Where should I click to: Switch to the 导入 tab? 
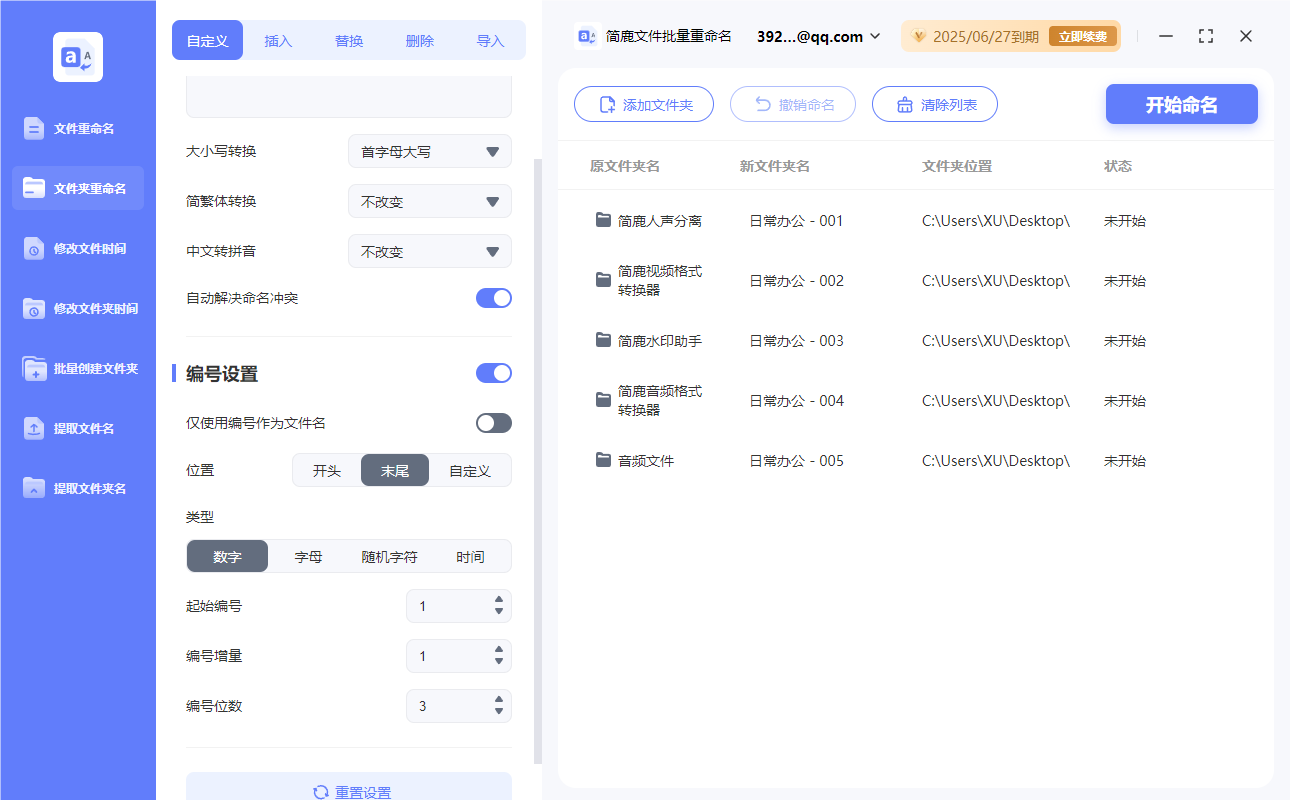click(491, 40)
